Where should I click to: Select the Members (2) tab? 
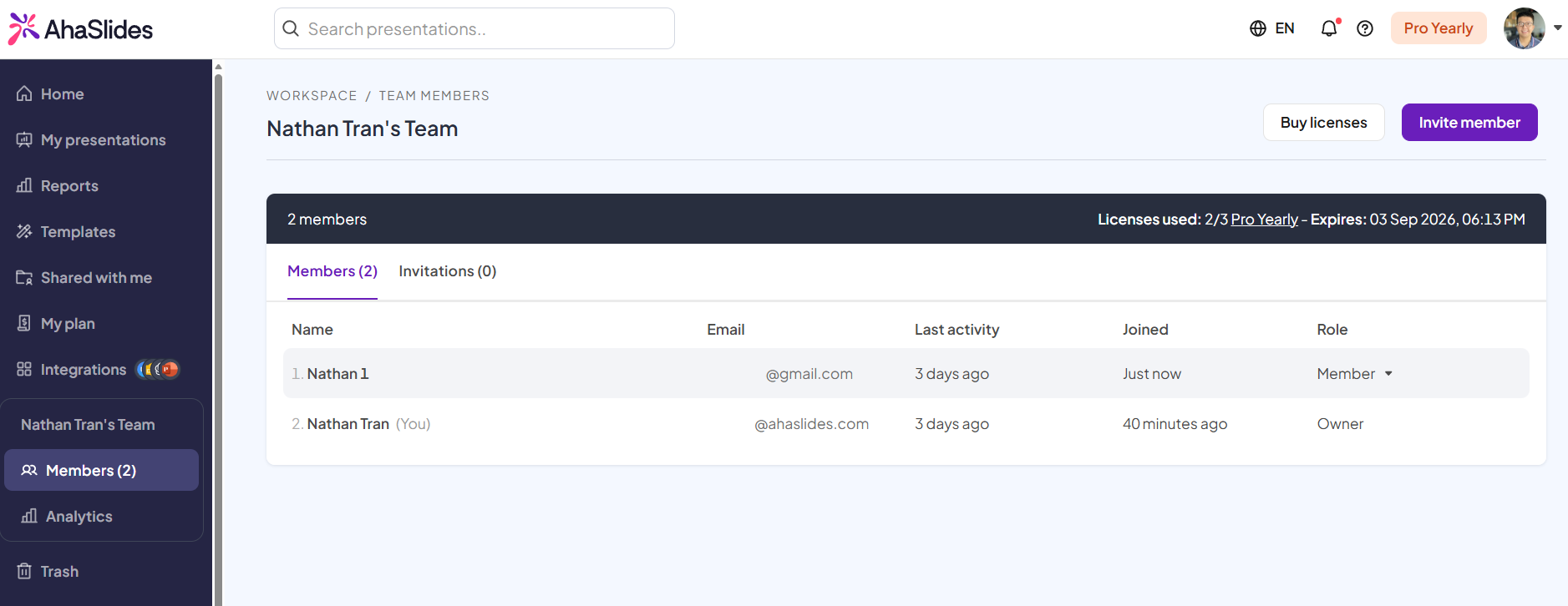pos(332,271)
